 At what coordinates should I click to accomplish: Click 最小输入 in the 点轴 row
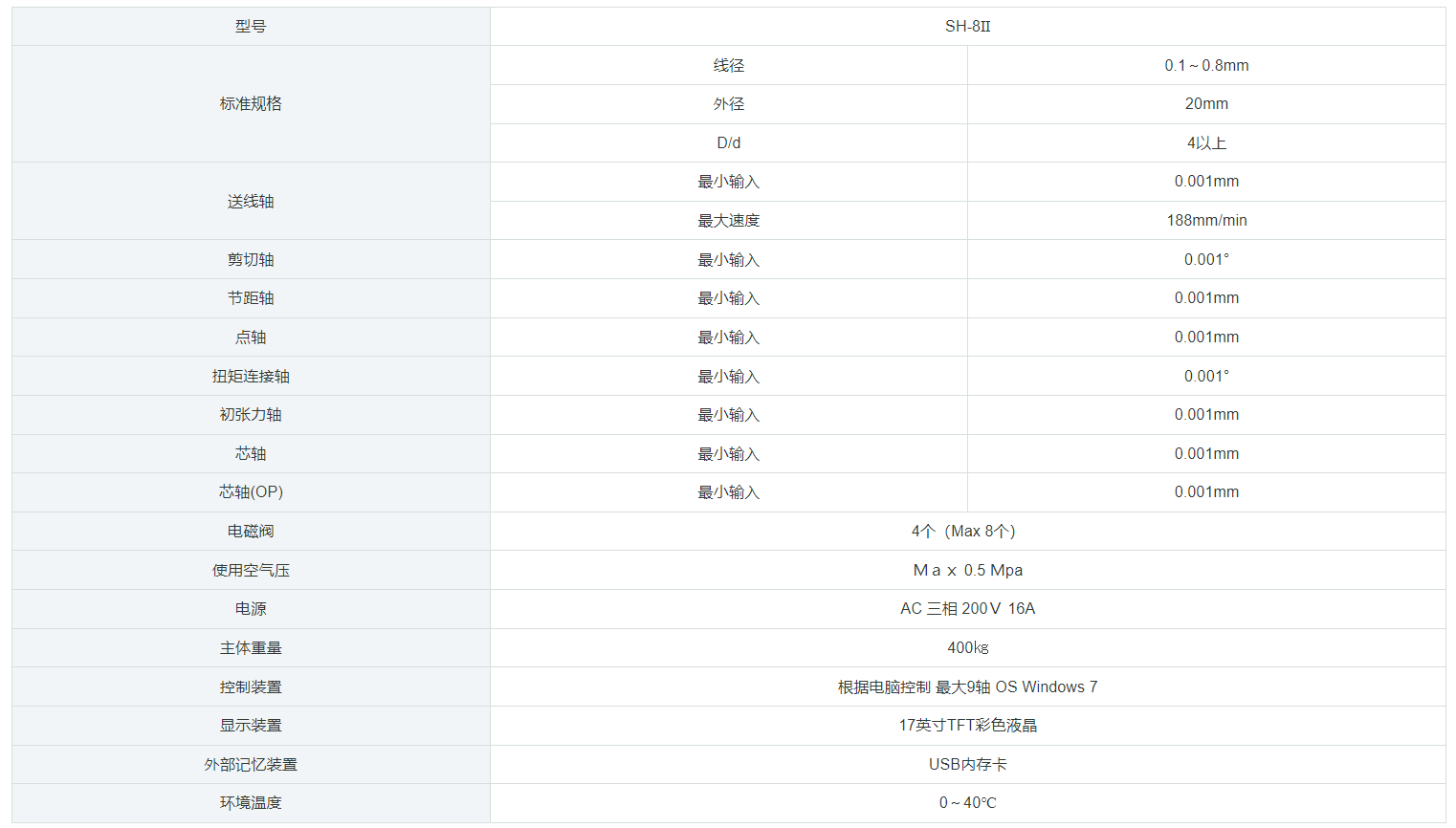[x=728, y=338]
